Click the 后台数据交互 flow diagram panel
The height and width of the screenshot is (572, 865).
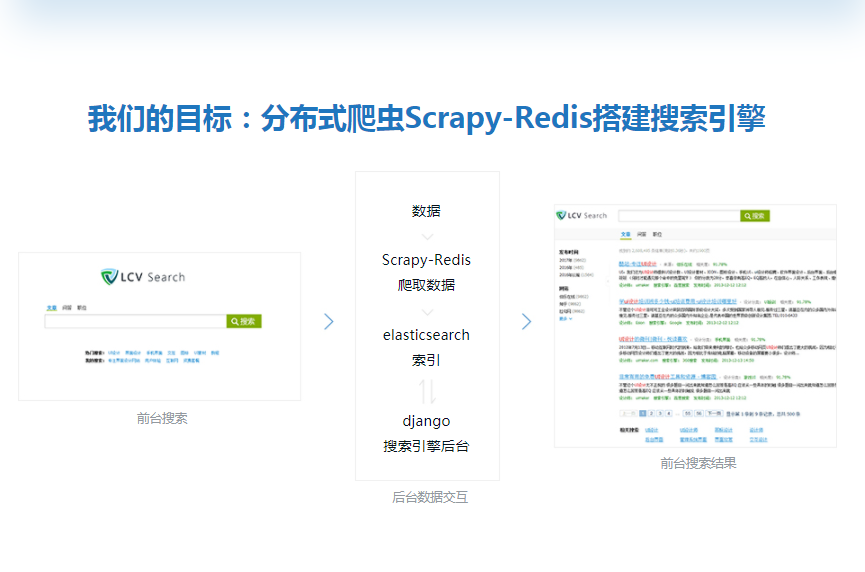[x=427, y=325]
